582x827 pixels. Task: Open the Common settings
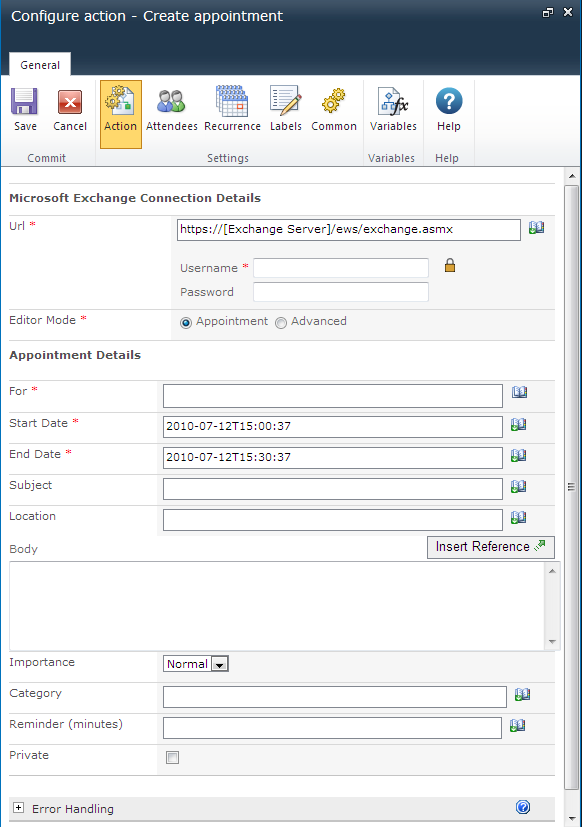click(334, 111)
